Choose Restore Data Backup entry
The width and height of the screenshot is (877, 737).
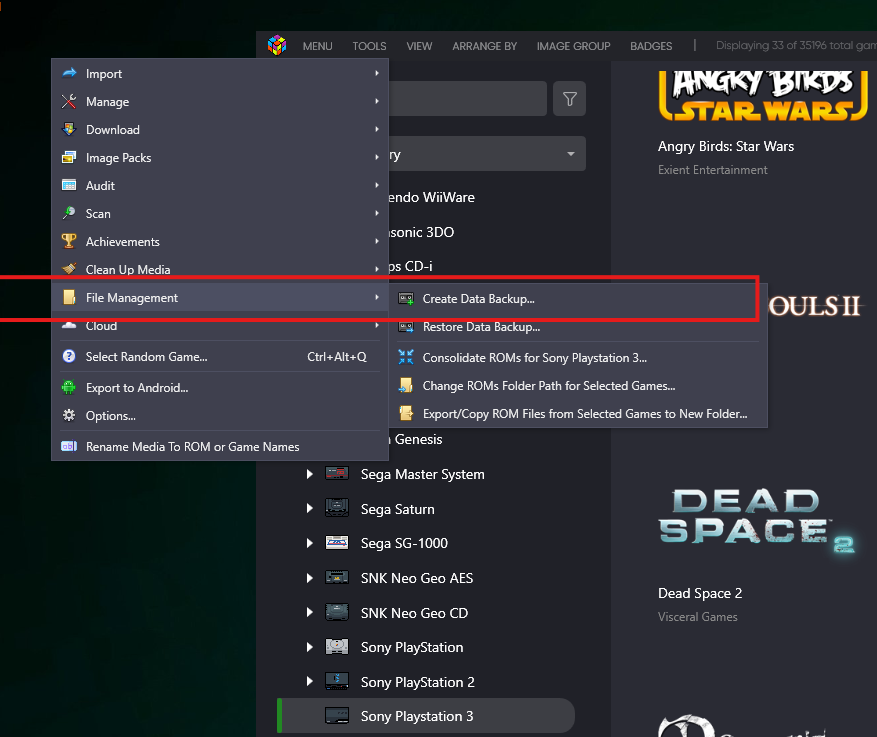(578, 327)
